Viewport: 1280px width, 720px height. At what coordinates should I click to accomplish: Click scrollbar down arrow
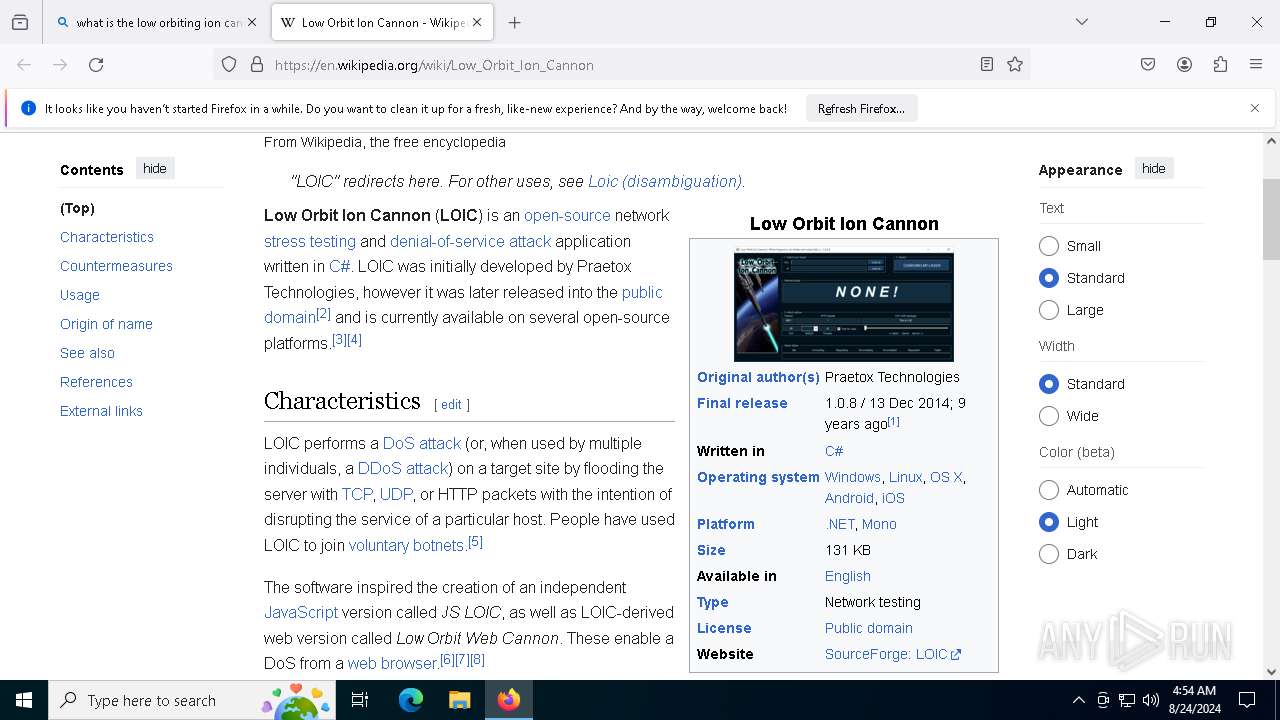click(1271, 672)
